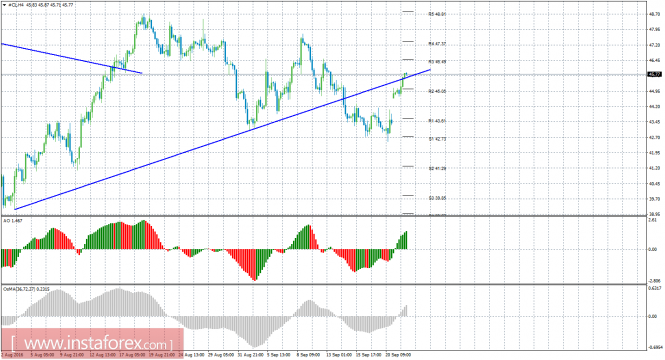Select the short descending blue trendline
This screenshot has width=665, height=360.
[x=71, y=58]
